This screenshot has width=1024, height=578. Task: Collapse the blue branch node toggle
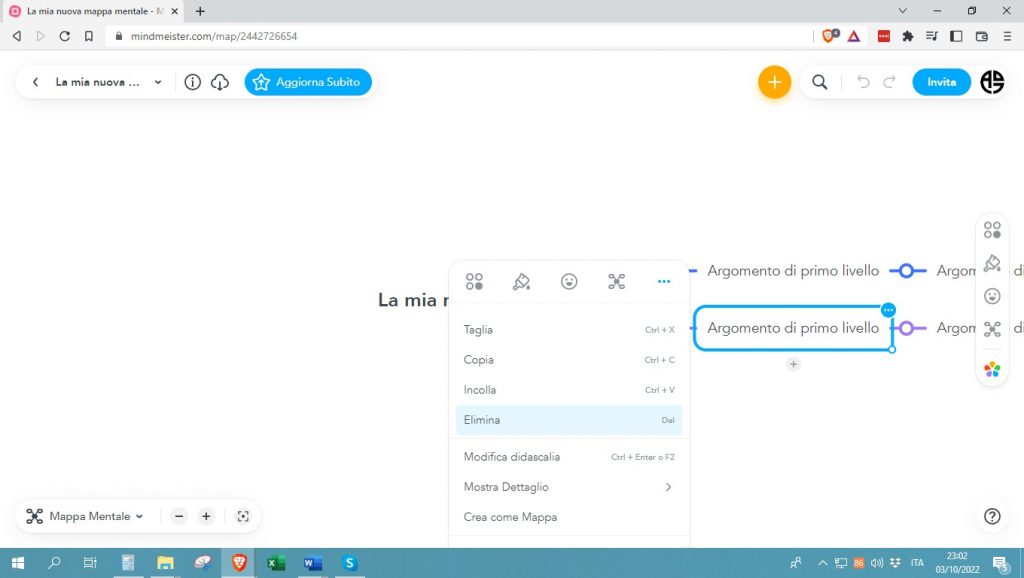coord(906,271)
